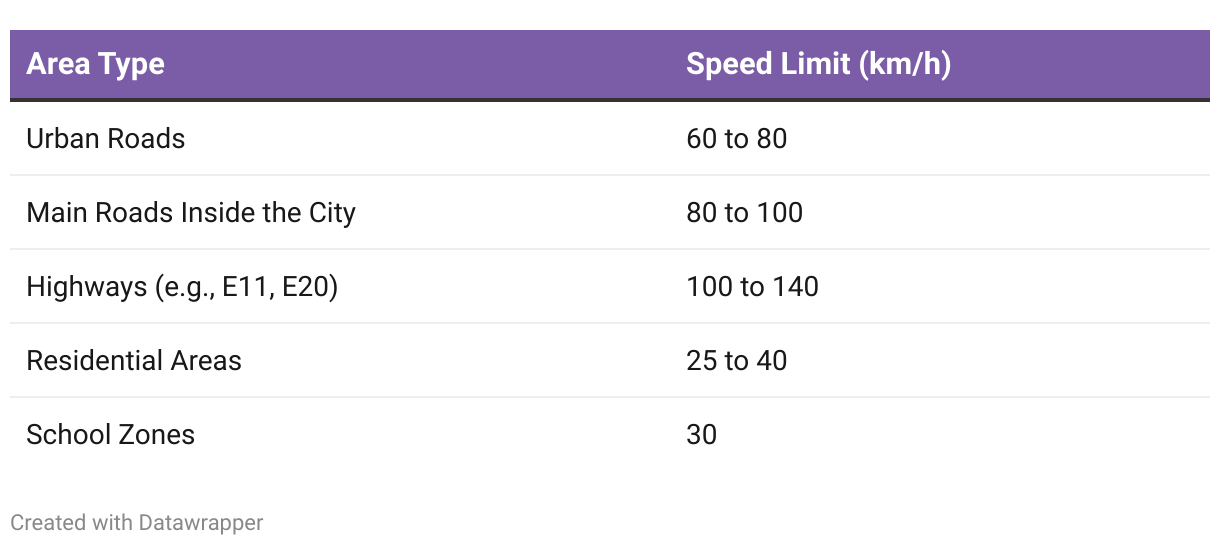This screenshot has width=1220, height=546.
Task: Click the number 140 in Highways row
Action: (x=796, y=287)
